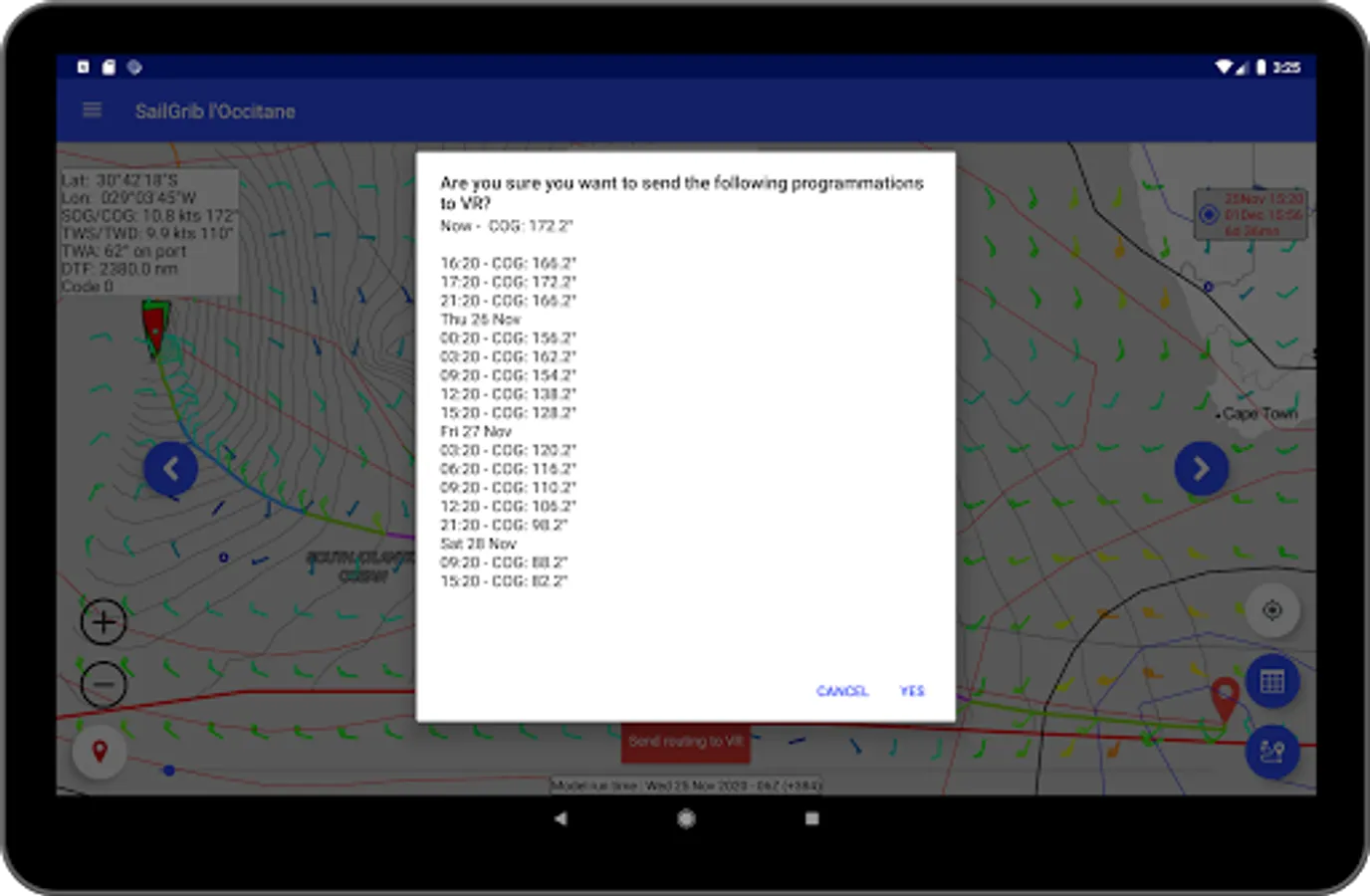This screenshot has height=896, width=1370.
Task: Go to previous step with left arrow
Action: tap(171, 468)
